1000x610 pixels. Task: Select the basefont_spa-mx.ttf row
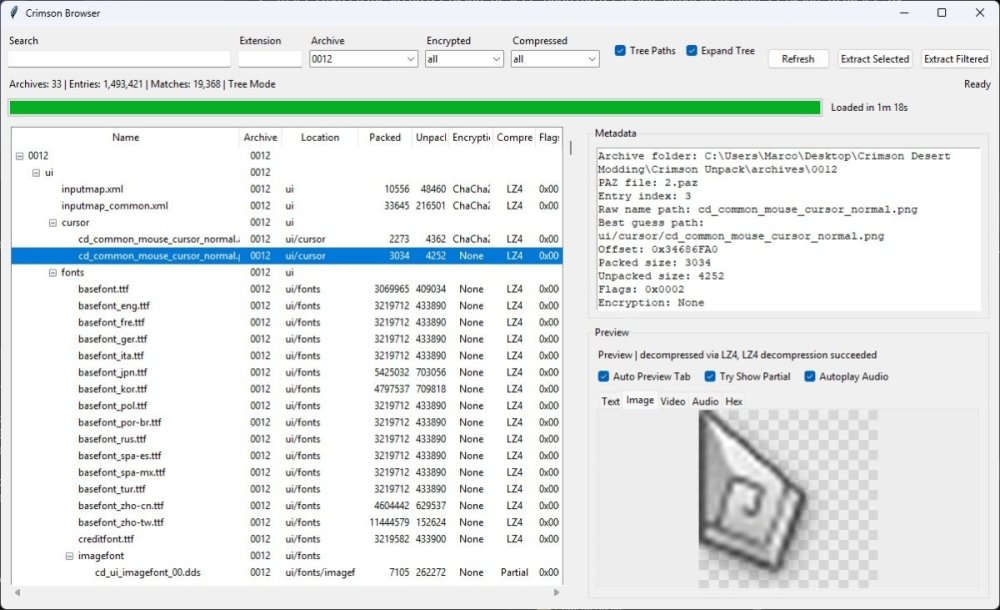[x=287, y=472]
